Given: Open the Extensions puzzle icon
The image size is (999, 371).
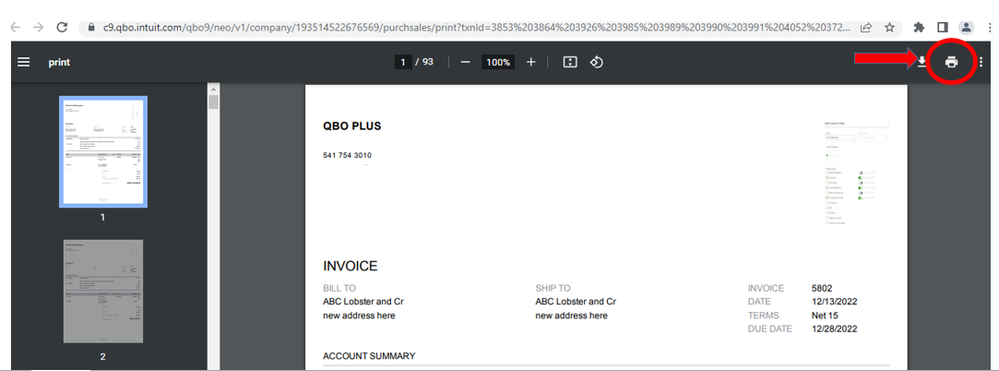Looking at the screenshot, I should (x=919, y=27).
